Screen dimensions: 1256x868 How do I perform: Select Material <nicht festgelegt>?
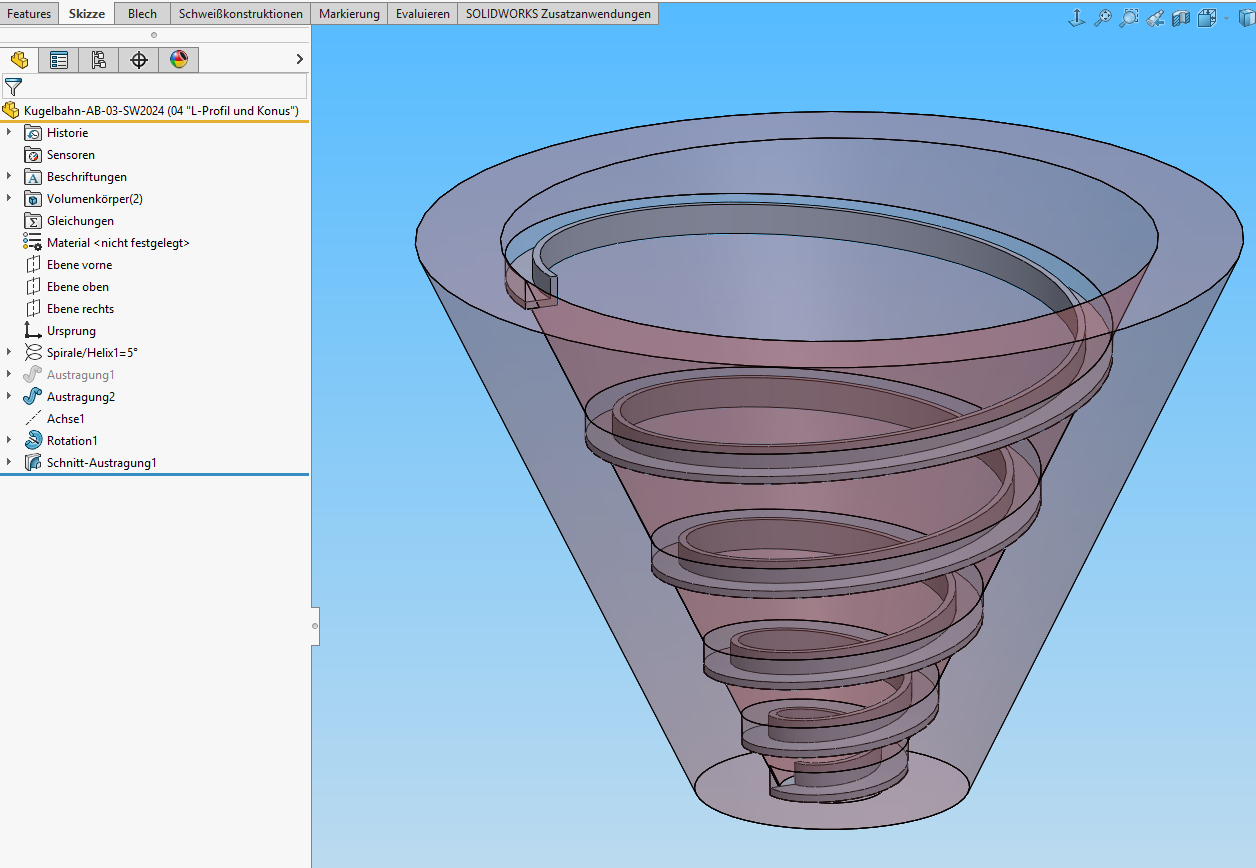[118, 243]
